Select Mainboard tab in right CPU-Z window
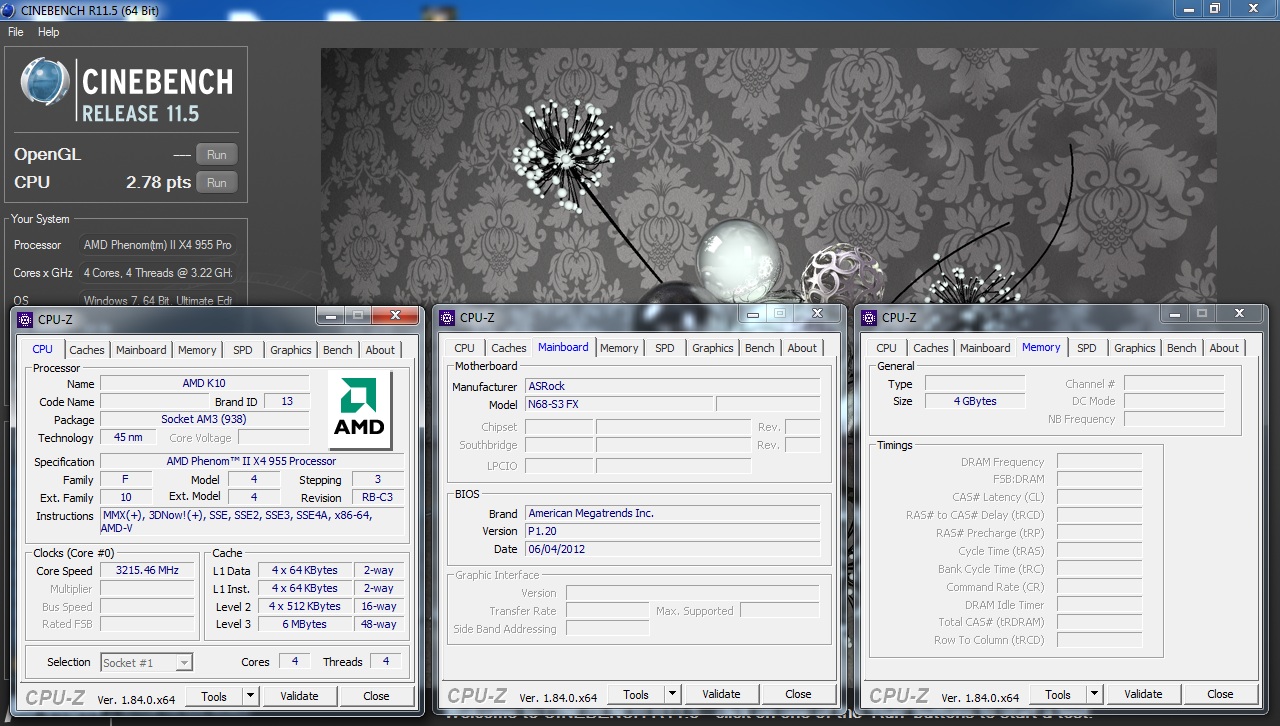Image resolution: width=1280 pixels, height=726 pixels. pyautogui.click(x=985, y=348)
